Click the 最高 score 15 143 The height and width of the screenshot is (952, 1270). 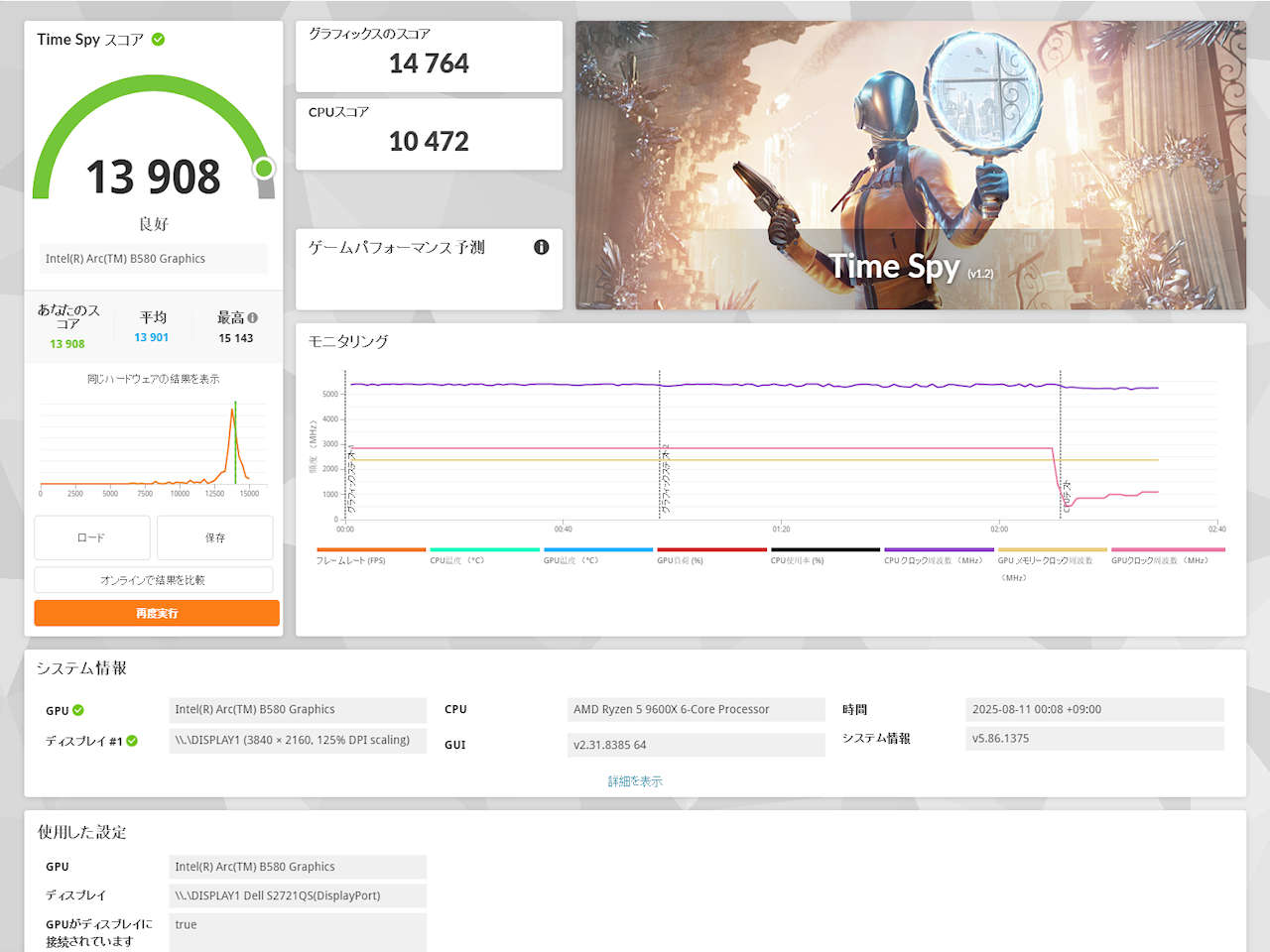[236, 338]
